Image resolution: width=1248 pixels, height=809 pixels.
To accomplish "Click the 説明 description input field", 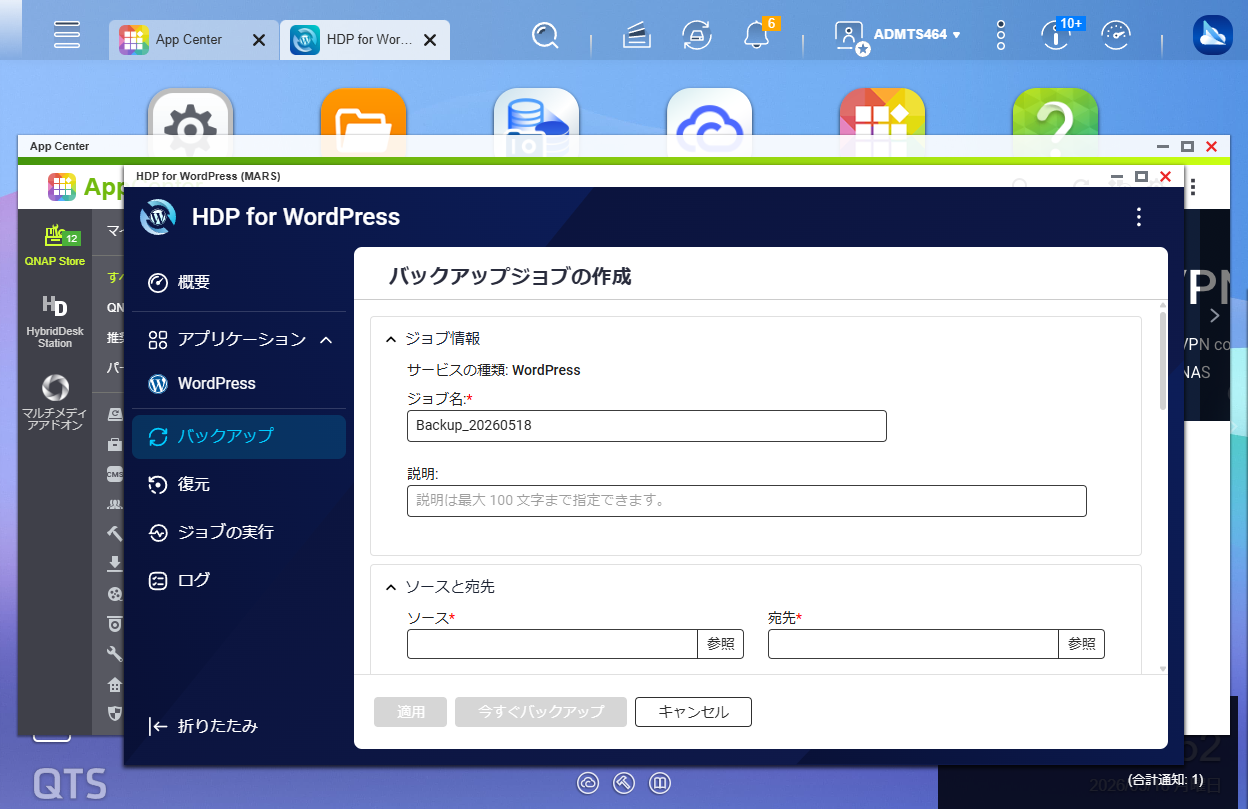I will pos(747,501).
